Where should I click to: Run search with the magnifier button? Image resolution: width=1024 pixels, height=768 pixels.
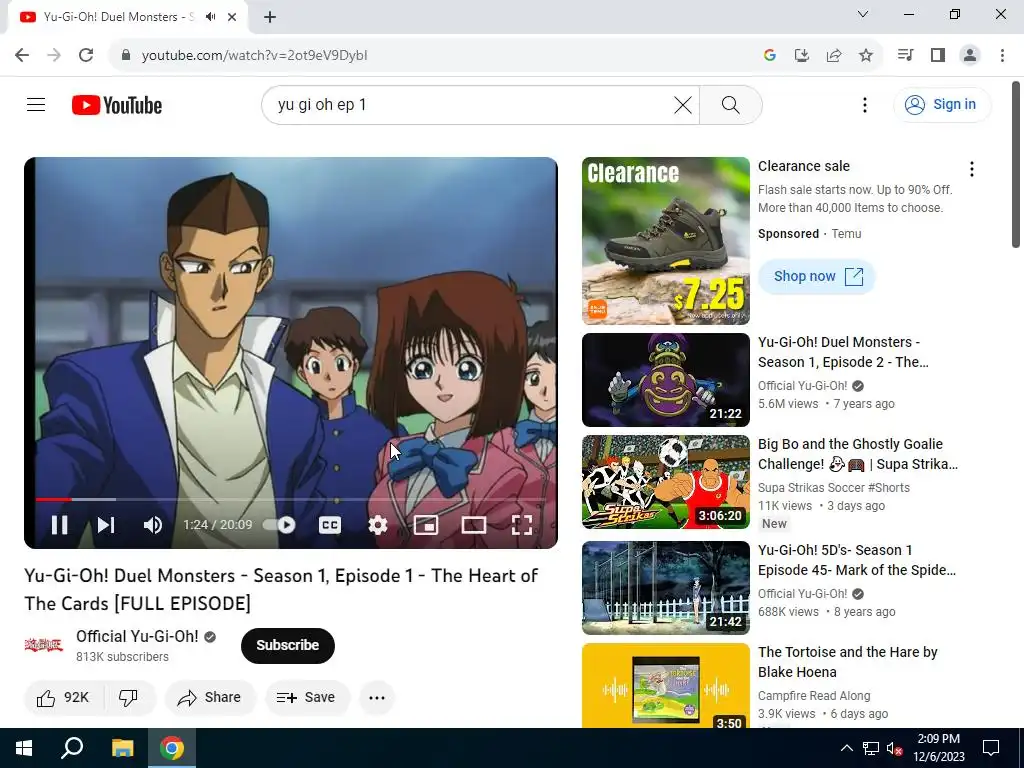(x=731, y=104)
